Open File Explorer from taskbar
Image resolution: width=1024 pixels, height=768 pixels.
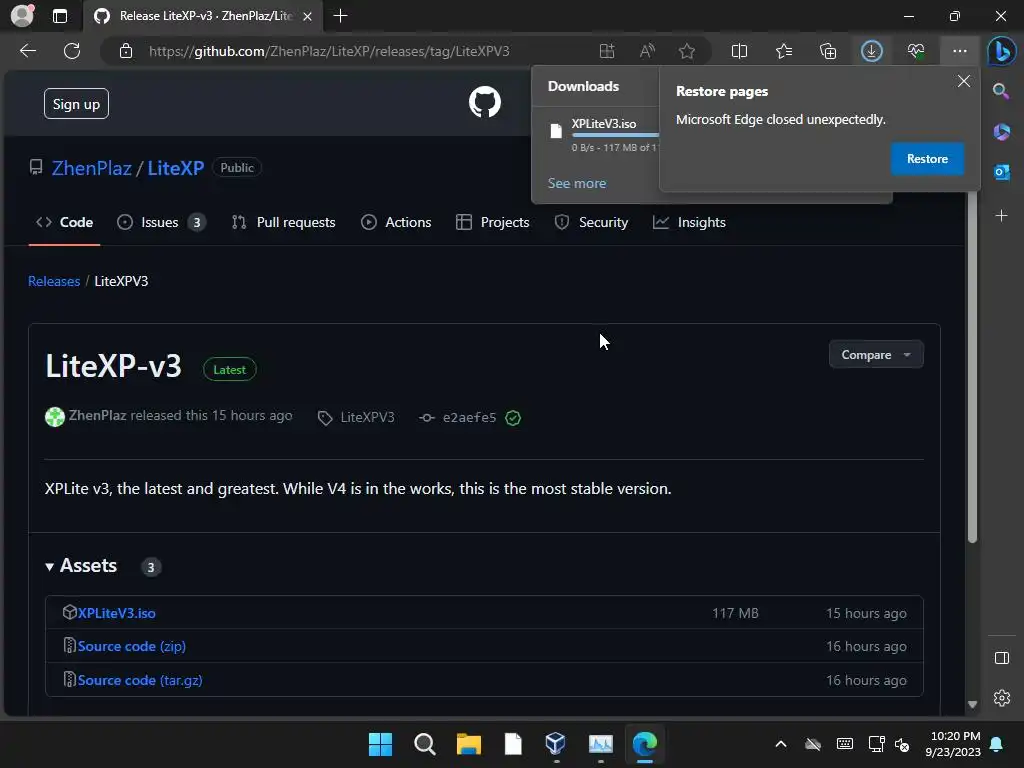coord(469,744)
